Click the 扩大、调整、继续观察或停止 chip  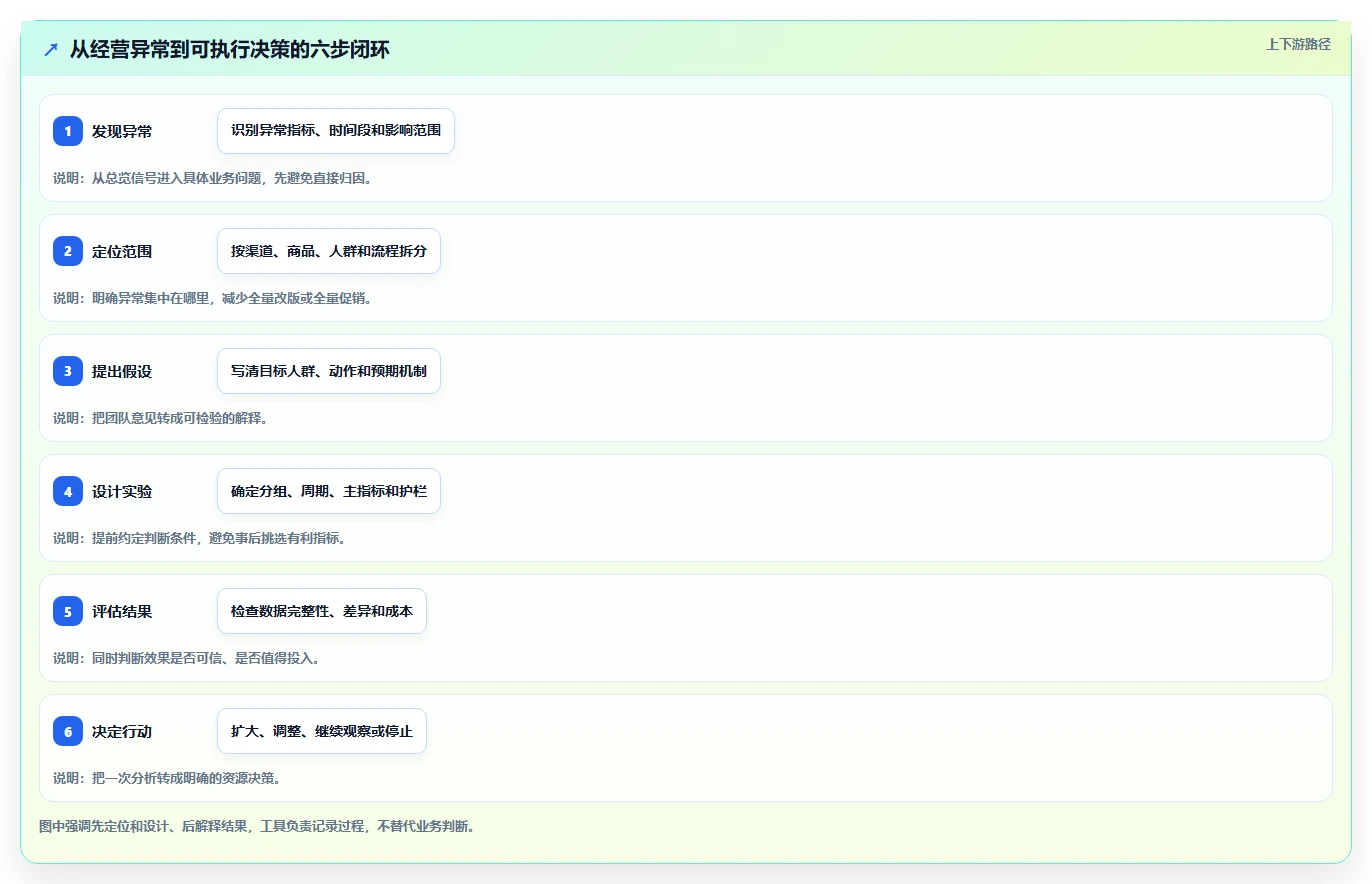(322, 731)
